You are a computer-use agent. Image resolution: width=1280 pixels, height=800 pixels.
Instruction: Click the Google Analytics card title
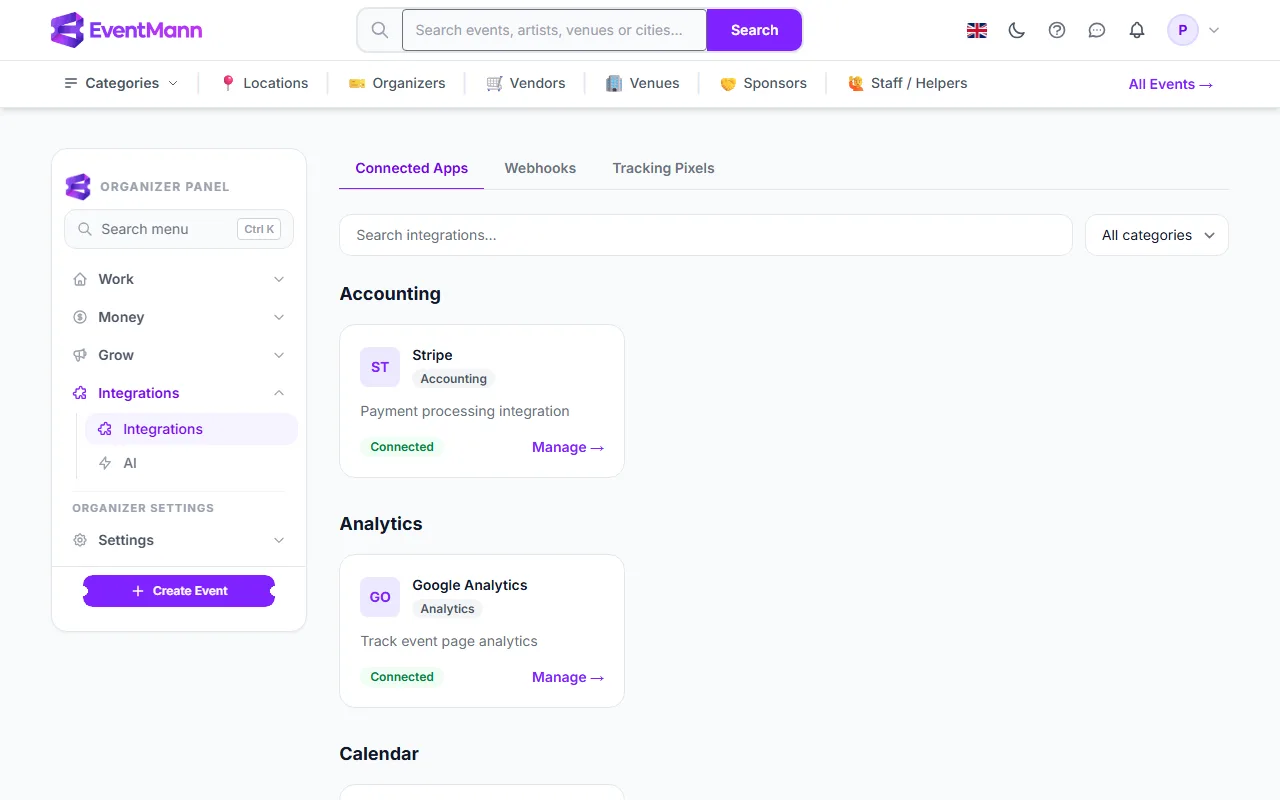[470, 585]
